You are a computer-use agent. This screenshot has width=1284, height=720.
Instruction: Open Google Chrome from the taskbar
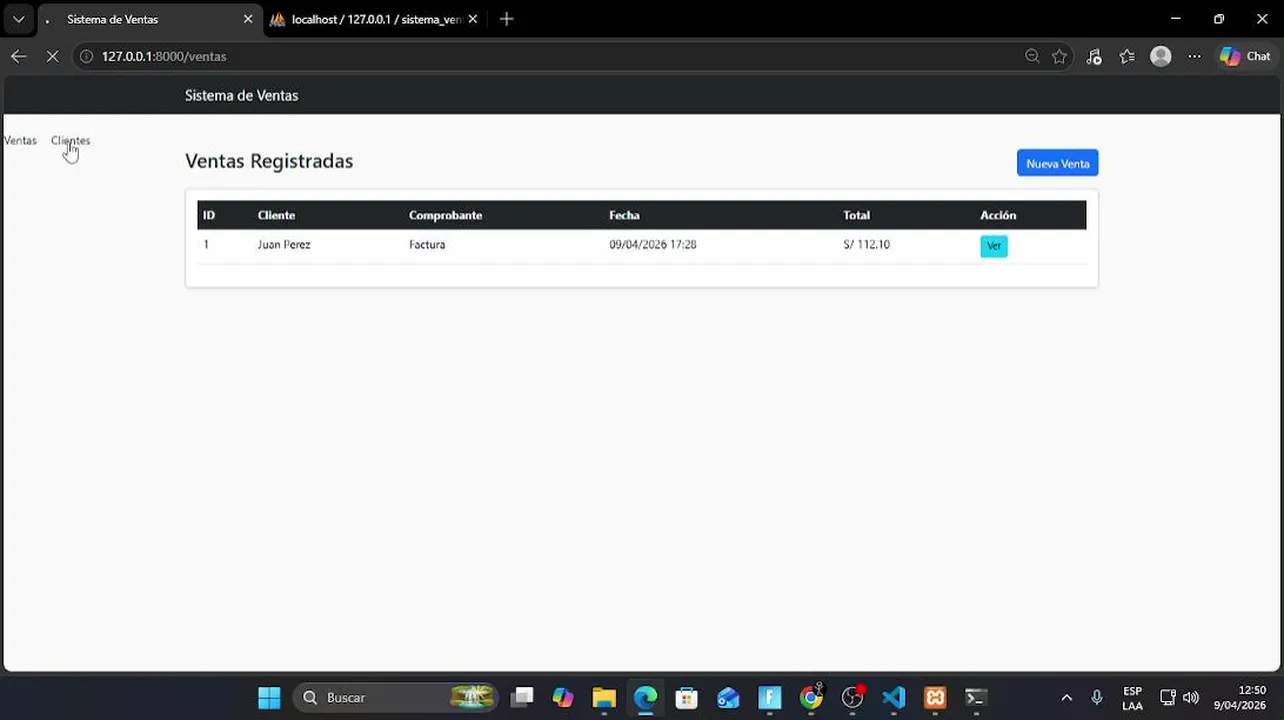(x=811, y=697)
